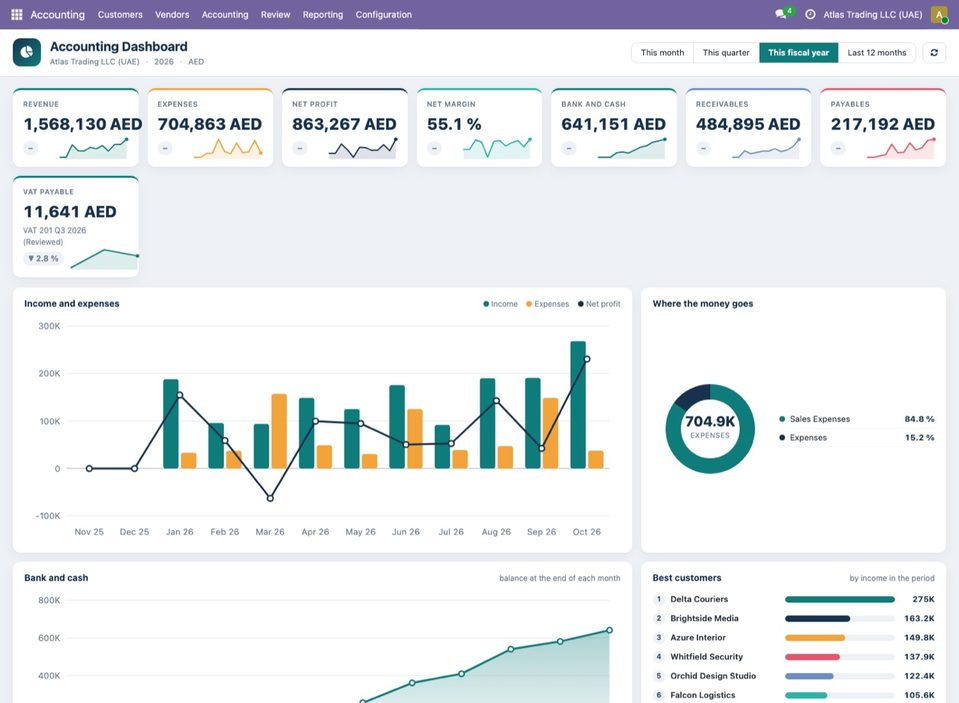The image size is (959, 703).
Task: Open the Review menu
Action: click(x=275, y=14)
